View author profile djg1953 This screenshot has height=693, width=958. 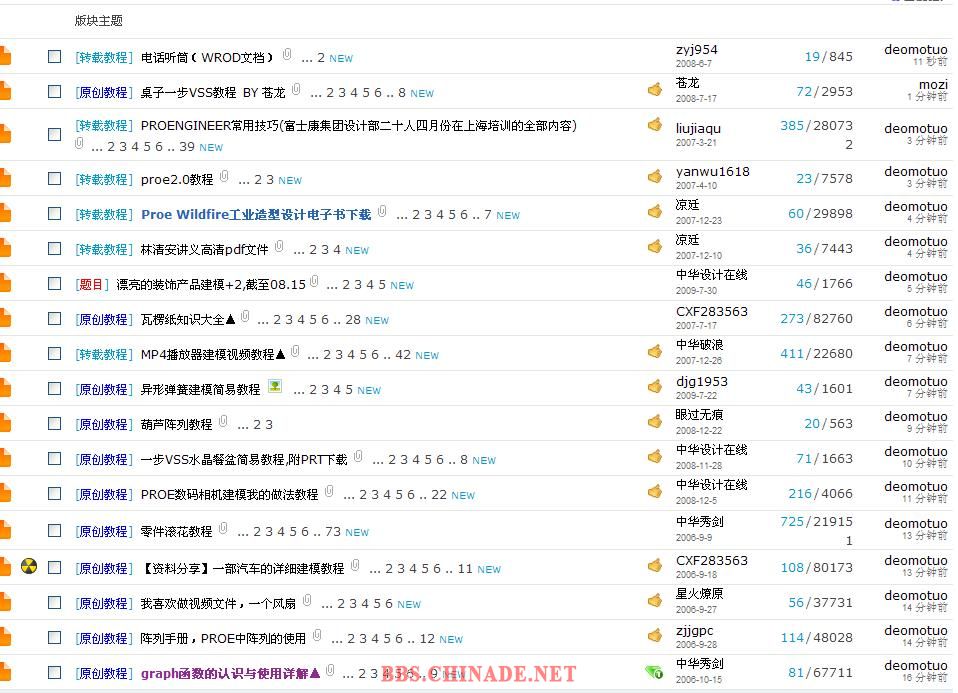tap(701, 381)
